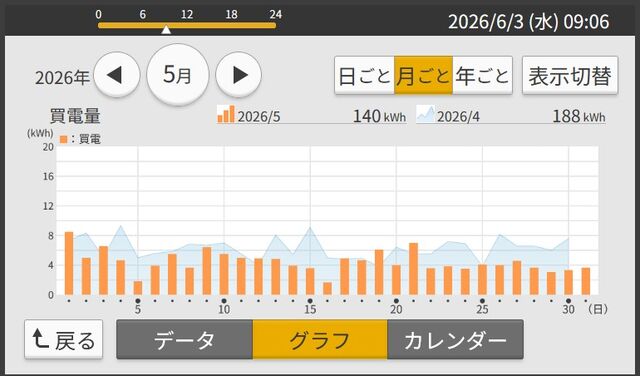The width and height of the screenshot is (640, 376).
Task: Click the blue area chart icon beside 2026/4
Action: pyautogui.click(x=425, y=114)
